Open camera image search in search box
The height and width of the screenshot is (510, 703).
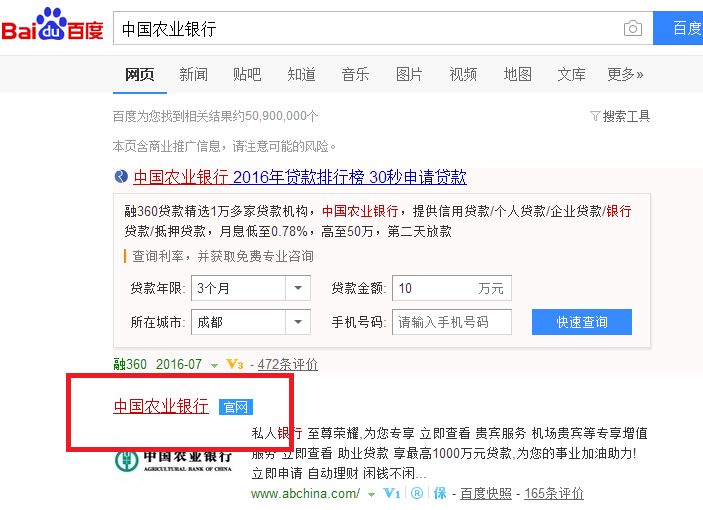click(632, 29)
